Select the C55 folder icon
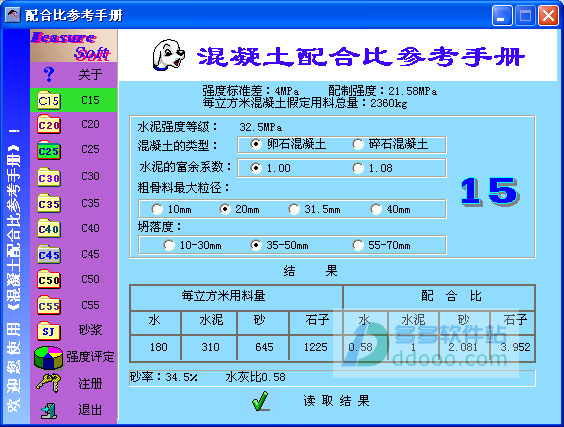This screenshot has height=427, width=564. click(49, 305)
